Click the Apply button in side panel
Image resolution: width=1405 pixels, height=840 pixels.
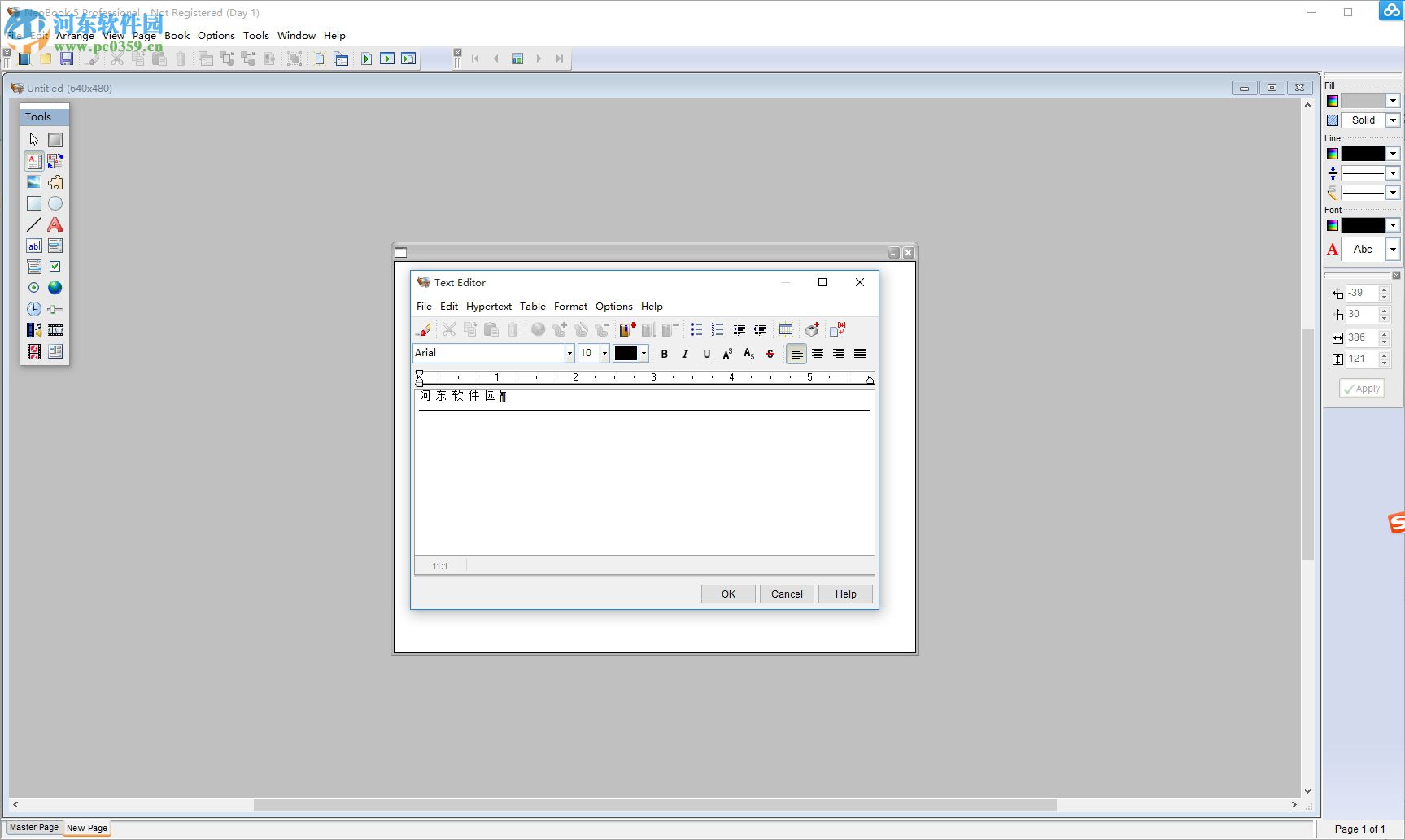click(1362, 389)
